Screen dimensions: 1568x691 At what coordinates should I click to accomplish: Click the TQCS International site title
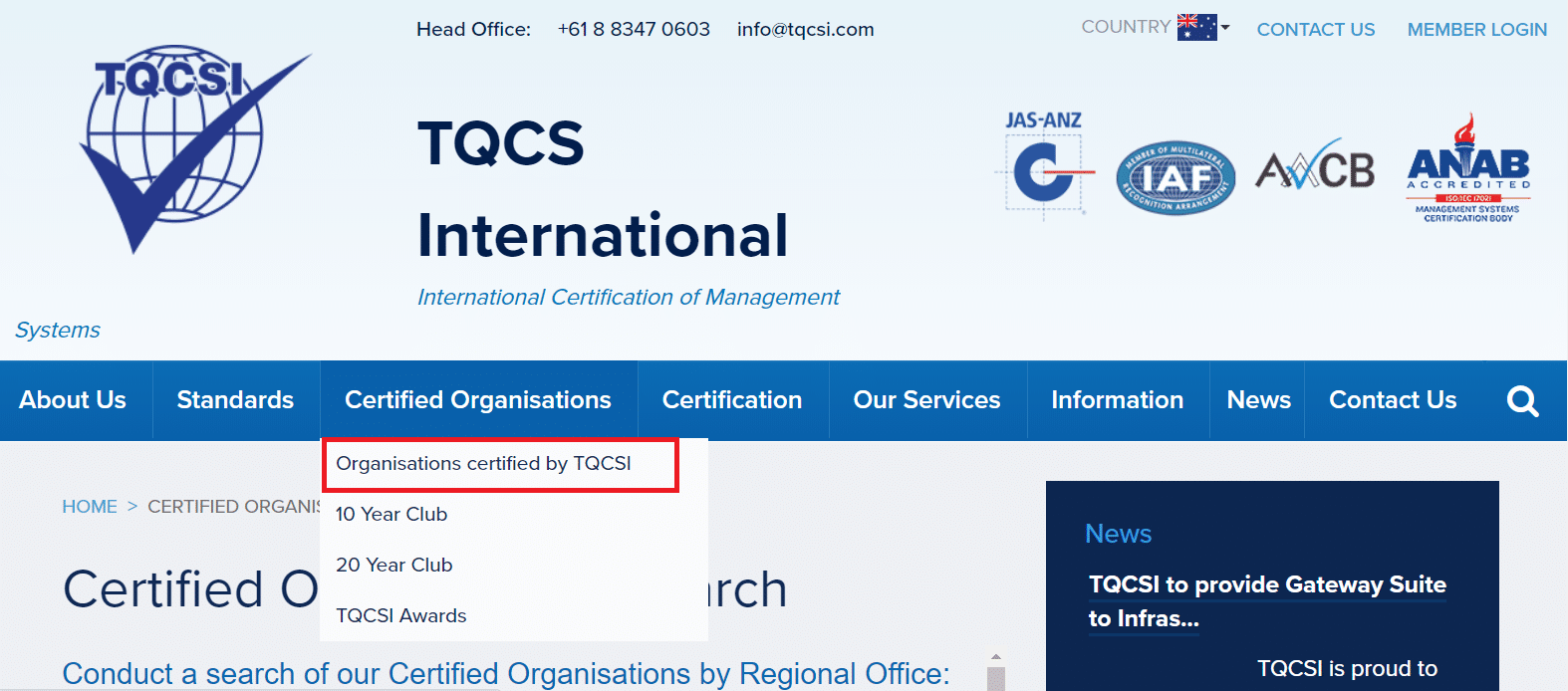(x=603, y=189)
